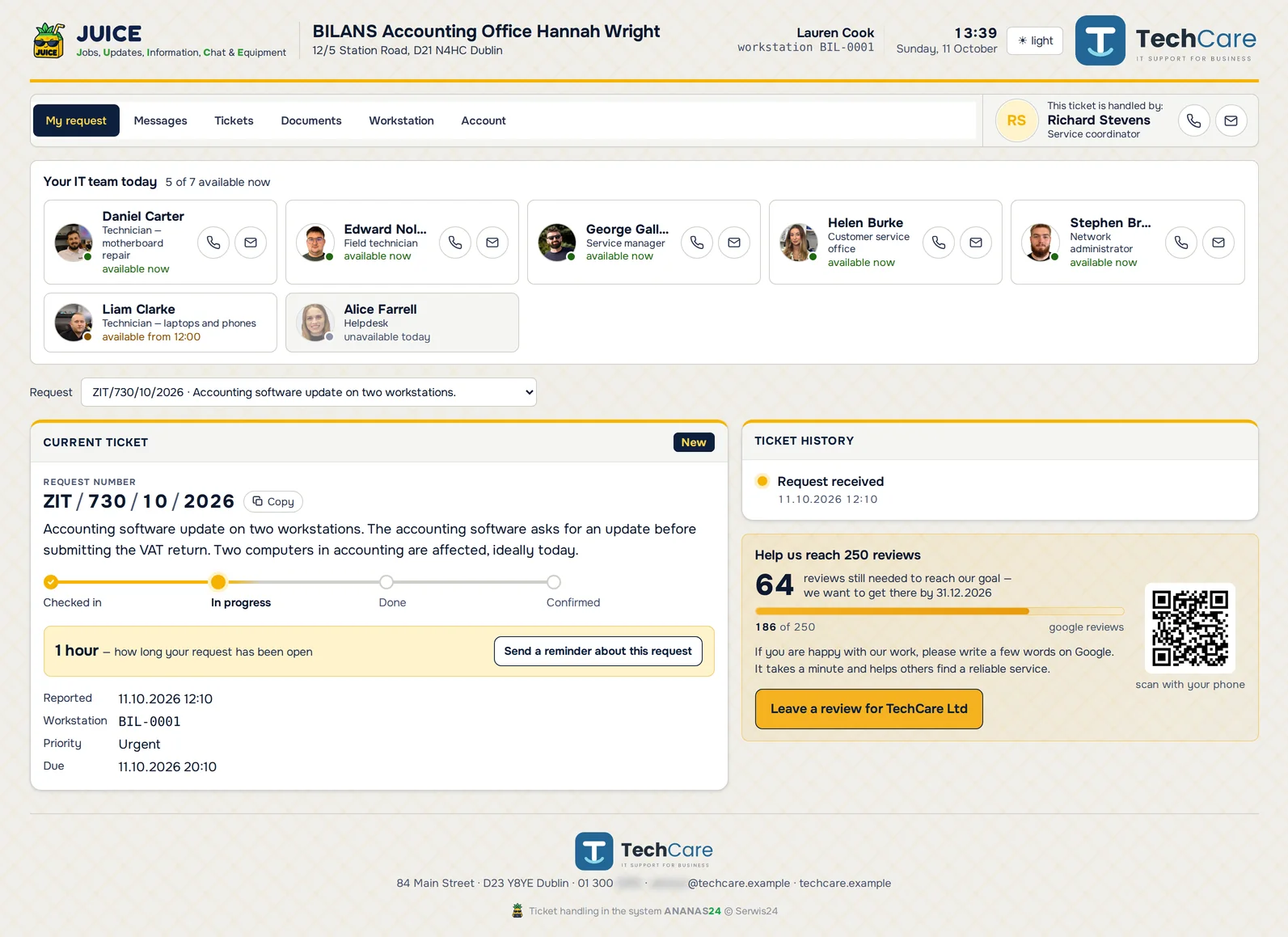This screenshot has width=1288, height=937.
Task: Go to the Tickets tab
Action: tap(234, 120)
